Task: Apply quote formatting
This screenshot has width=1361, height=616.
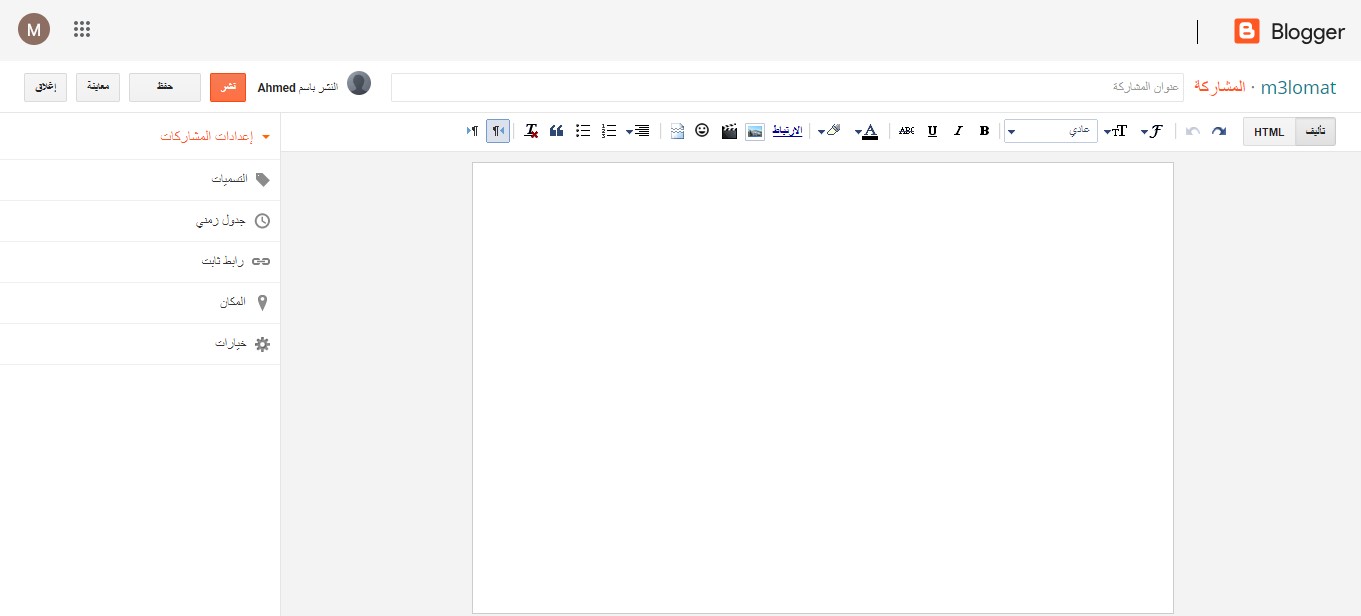Action: point(557,131)
